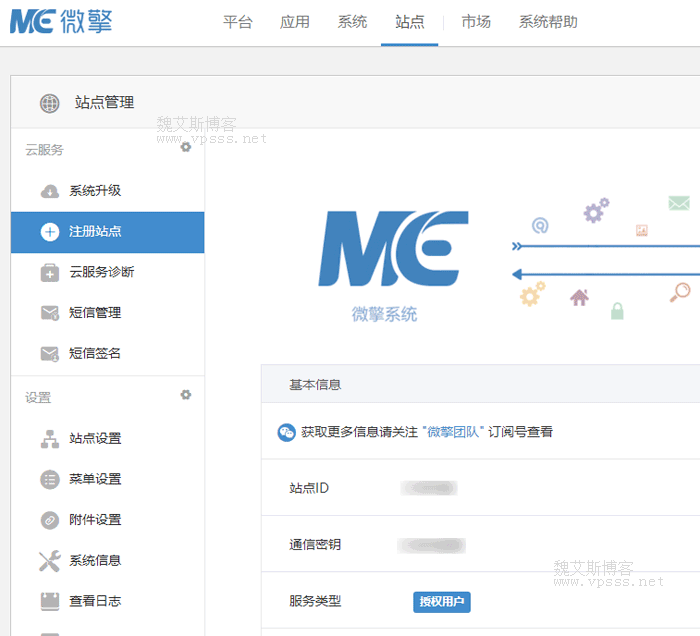Click the envelope icon for 短信签名
The height and width of the screenshot is (636, 700).
click(x=50, y=353)
